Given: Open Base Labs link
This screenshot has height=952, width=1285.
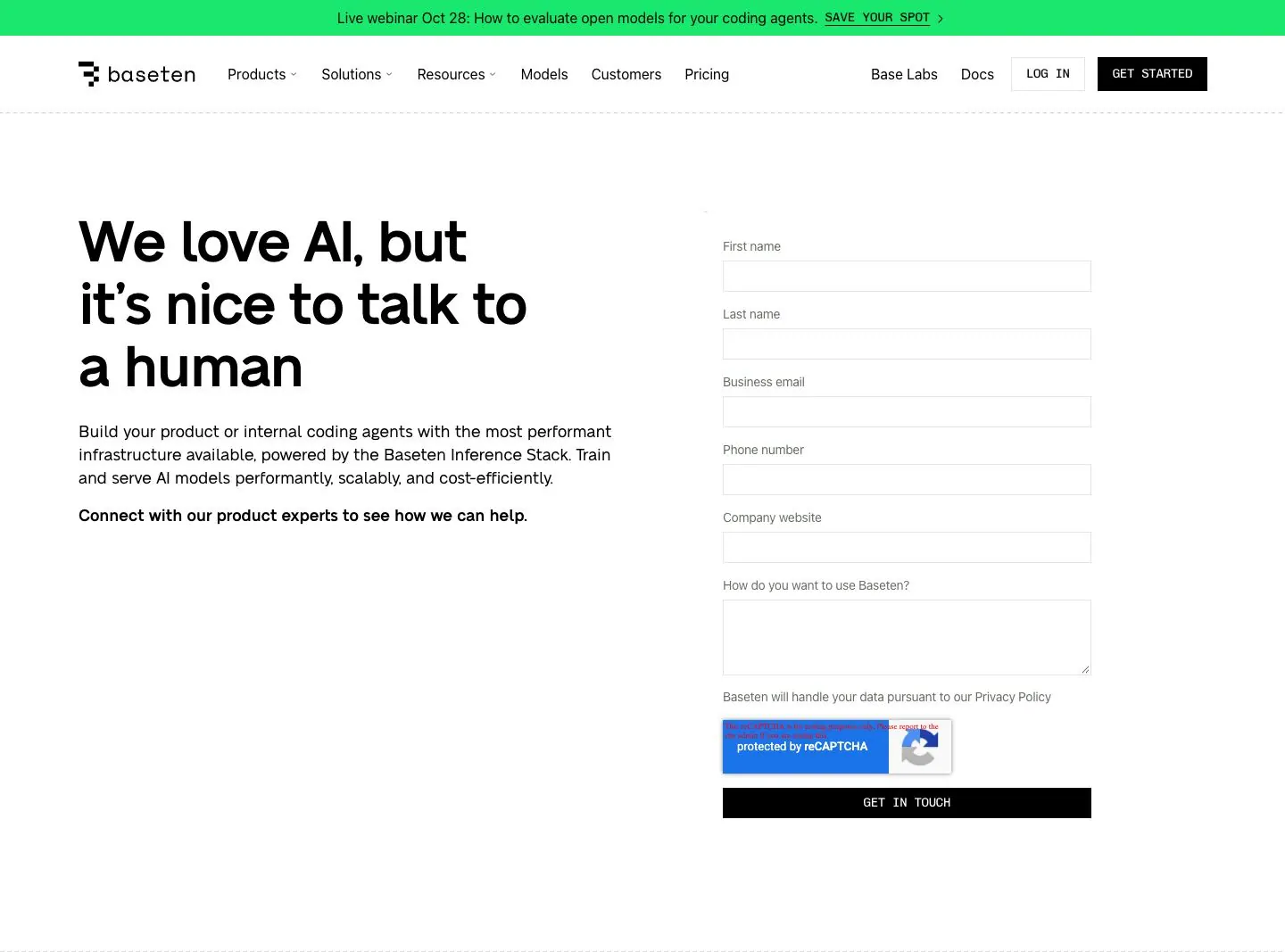Looking at the screenshot, I should pyautogui.click(x=904, y=74).
